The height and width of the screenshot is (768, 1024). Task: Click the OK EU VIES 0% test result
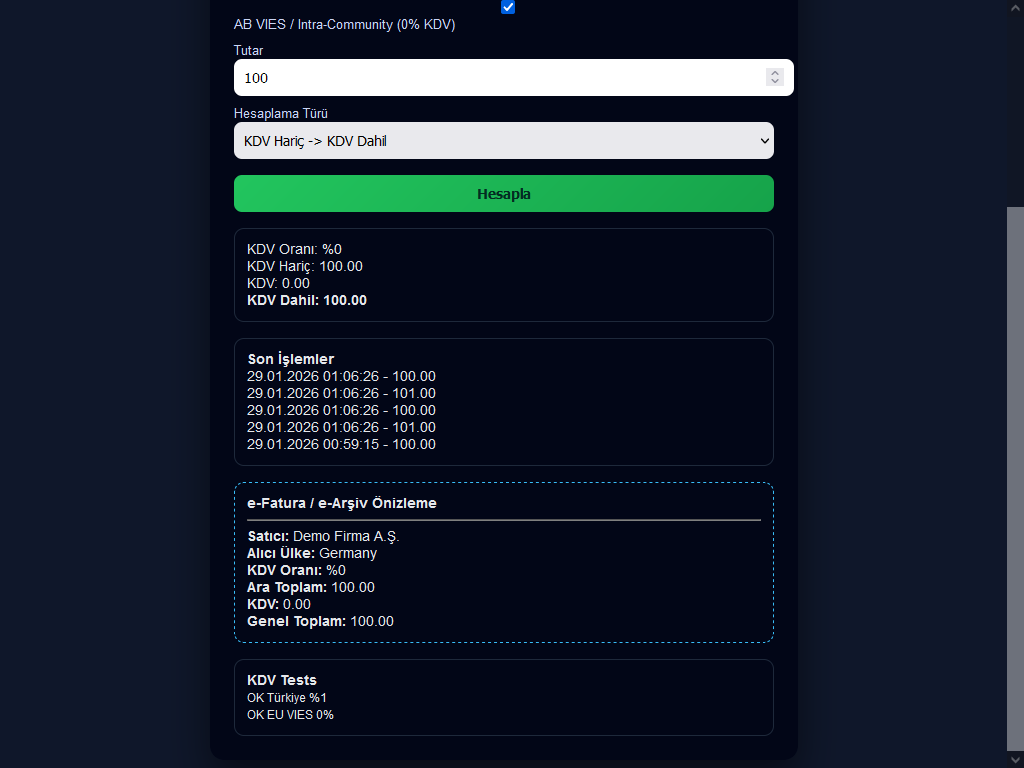click(x=290, y=715)
